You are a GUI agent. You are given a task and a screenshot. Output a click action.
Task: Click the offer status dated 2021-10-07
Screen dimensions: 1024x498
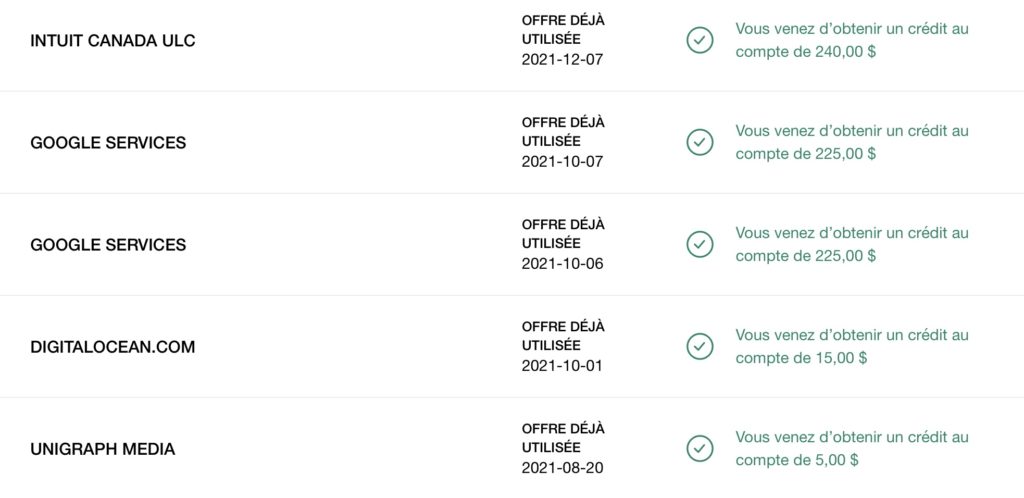point(563,142)
